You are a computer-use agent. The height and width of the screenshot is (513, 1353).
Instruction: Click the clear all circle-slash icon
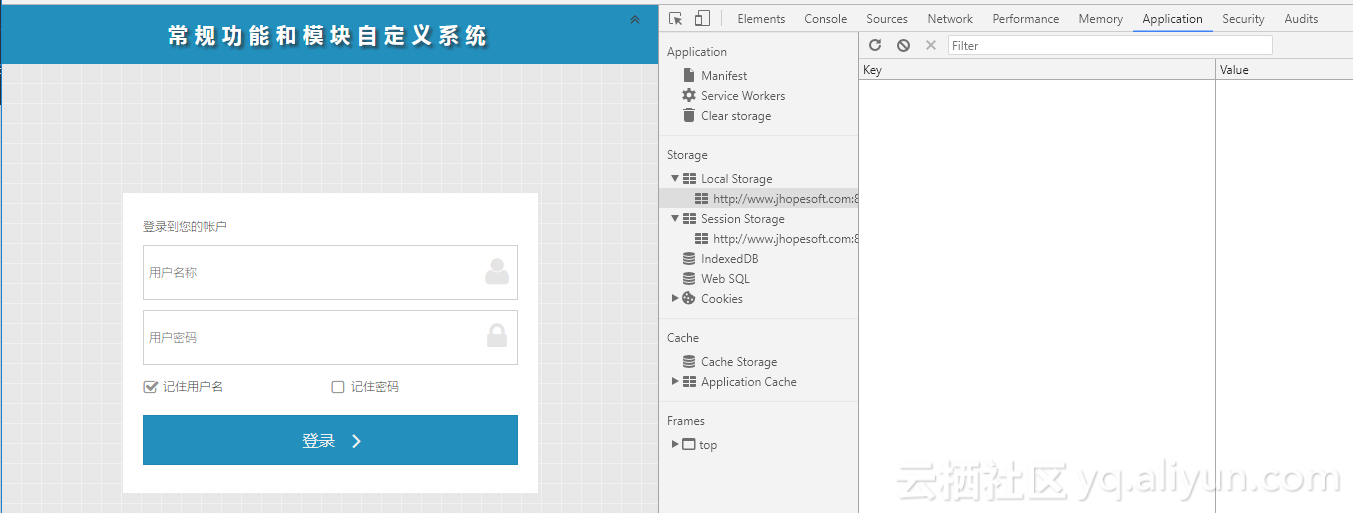click(x=903, y=45)
